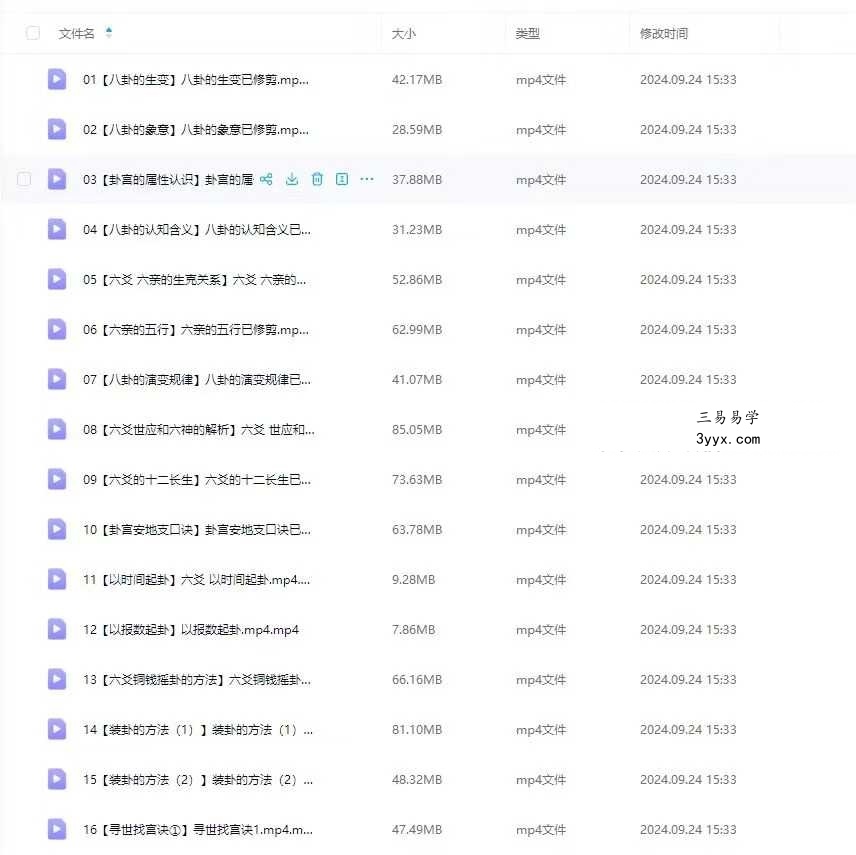856x855 pixels.
Task: Click the size value 66.16MB
Action: [417, 680]
